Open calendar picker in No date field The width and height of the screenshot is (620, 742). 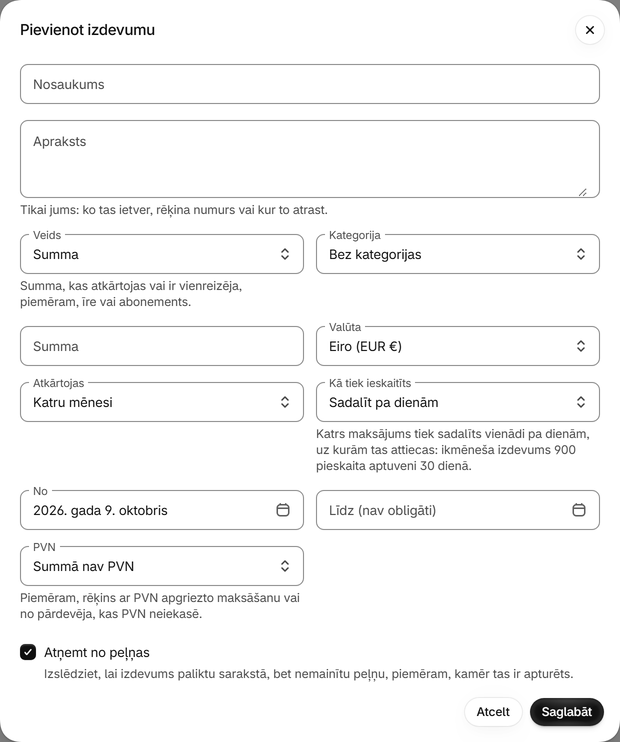283,510
